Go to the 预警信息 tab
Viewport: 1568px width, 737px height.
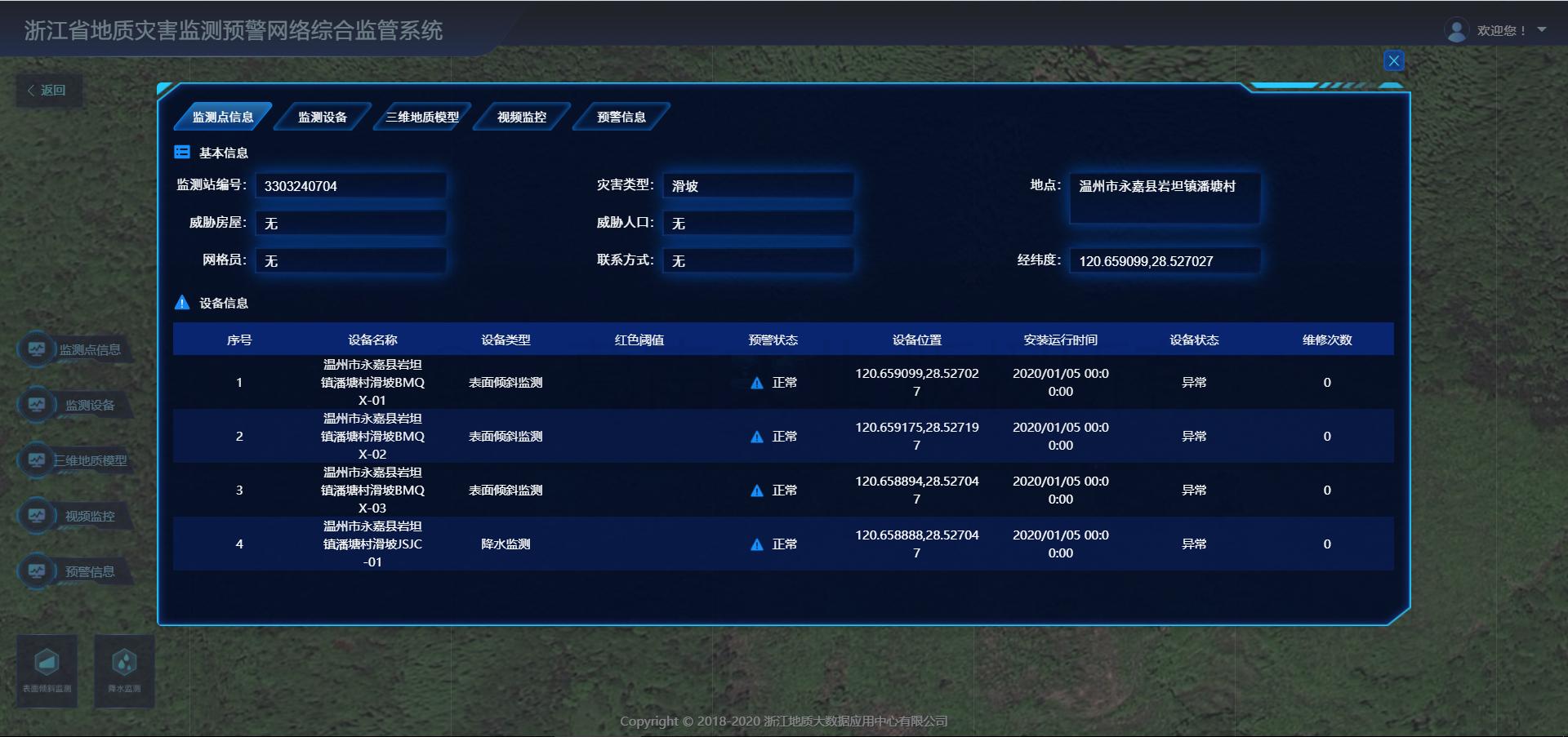[621, 118]
